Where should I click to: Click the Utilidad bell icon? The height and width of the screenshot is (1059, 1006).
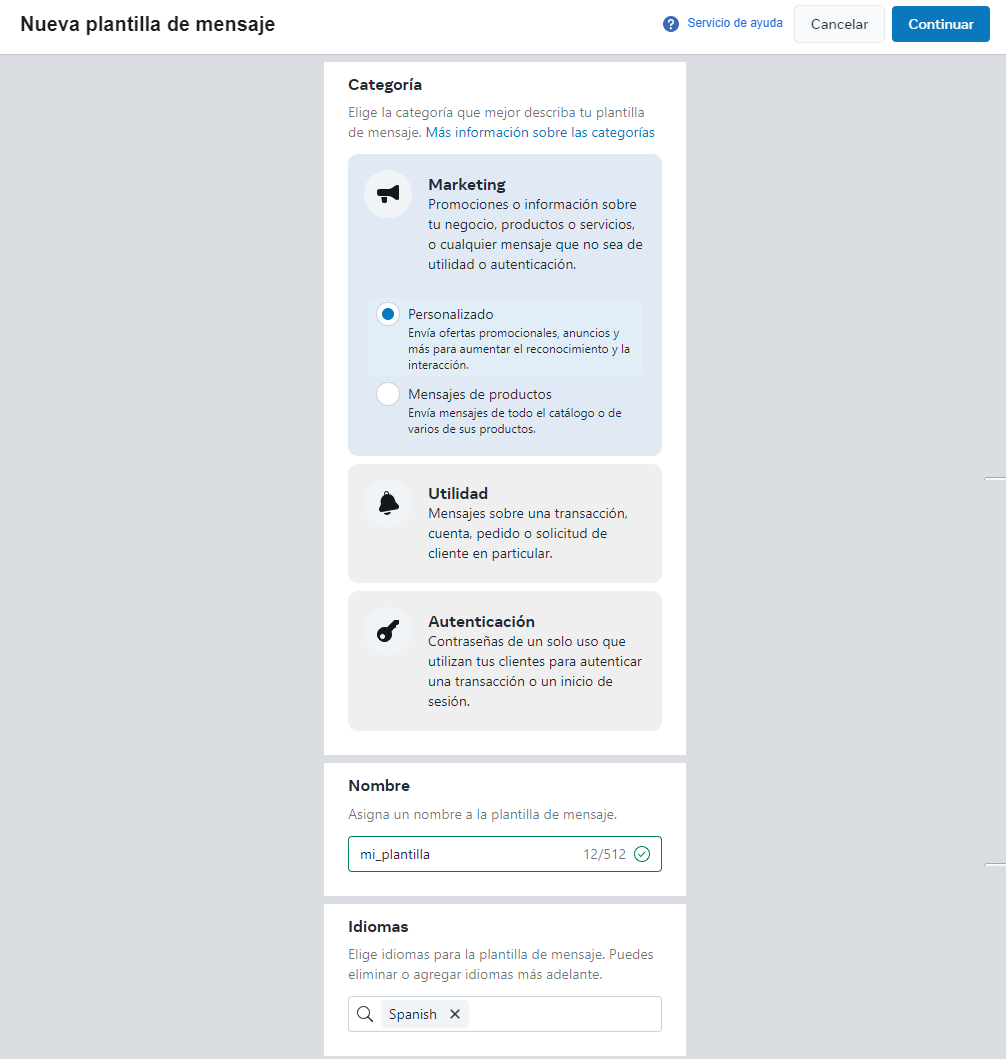pyautogui.click(x=388, y=504)
